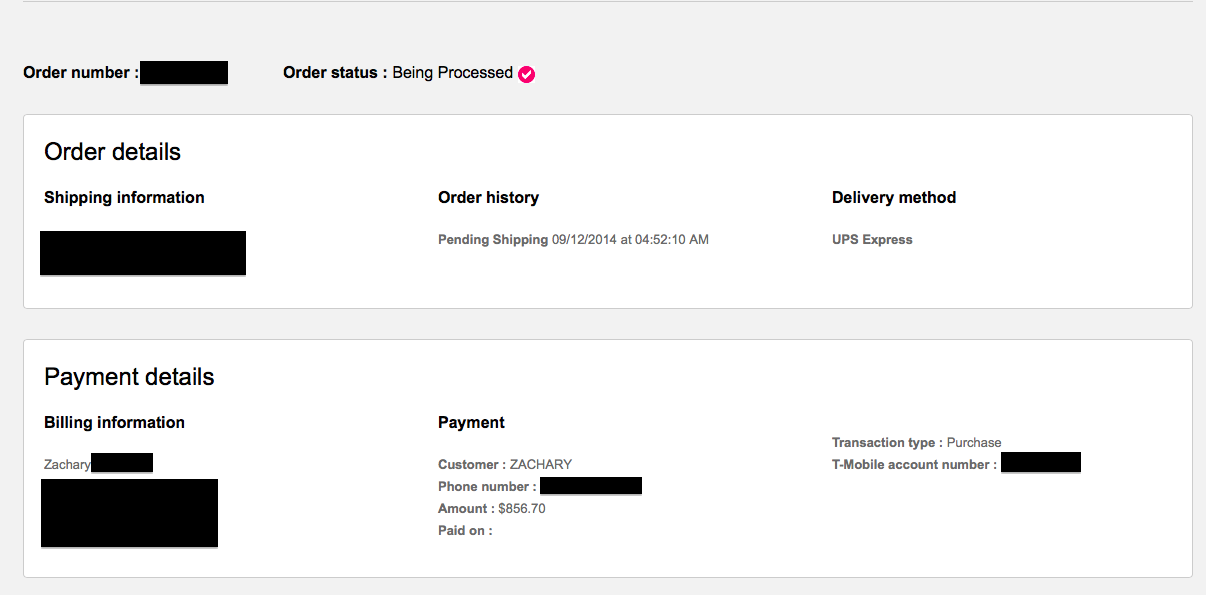1206x595 pixels.
Task: Click the Customer ZACHARY line
Action: point(505,465)
